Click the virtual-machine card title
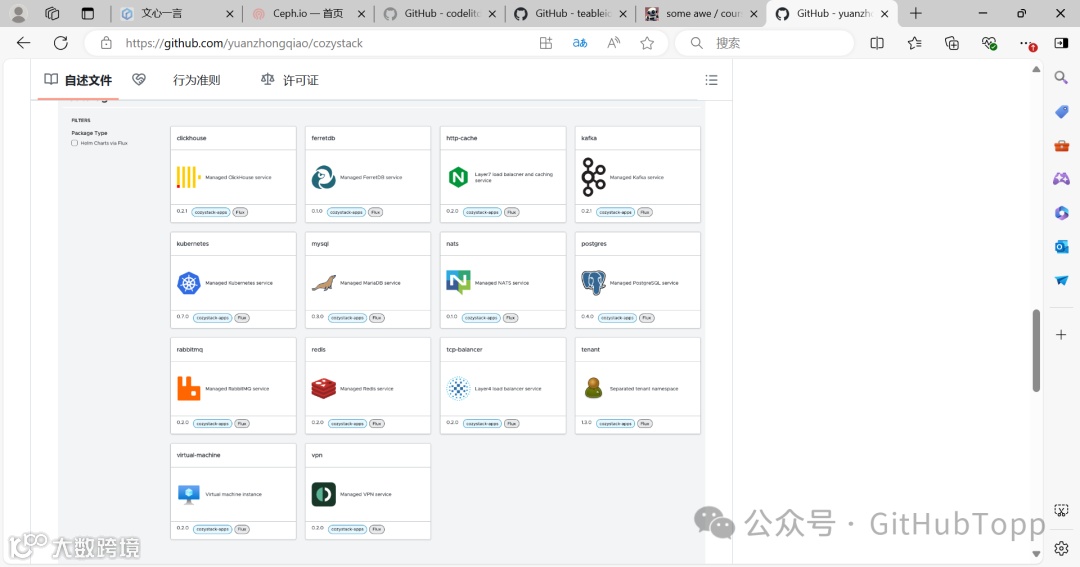The width and height of the screenshot is (1080, 567). coord(198,455)
